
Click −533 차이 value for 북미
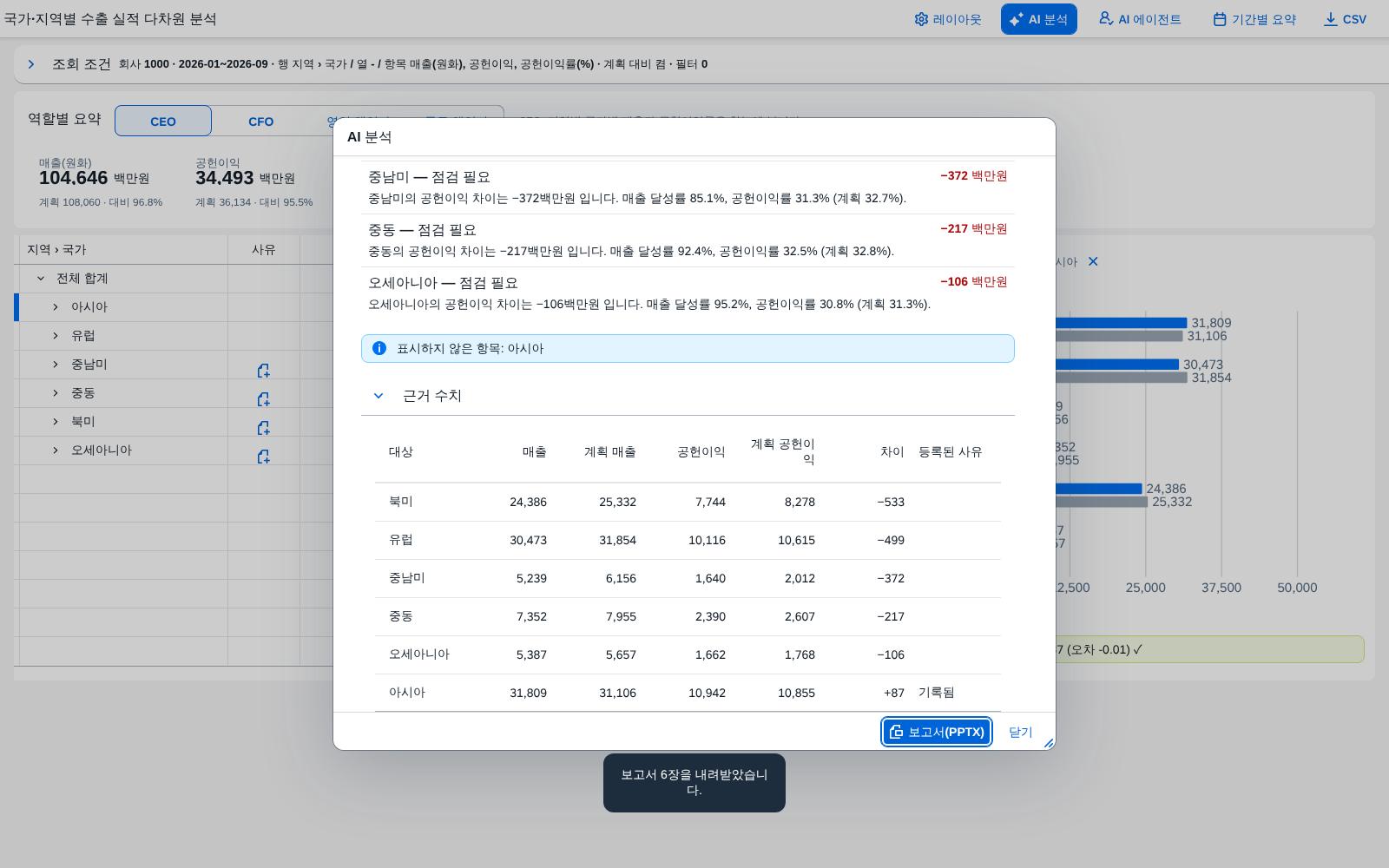pos(891,502)
